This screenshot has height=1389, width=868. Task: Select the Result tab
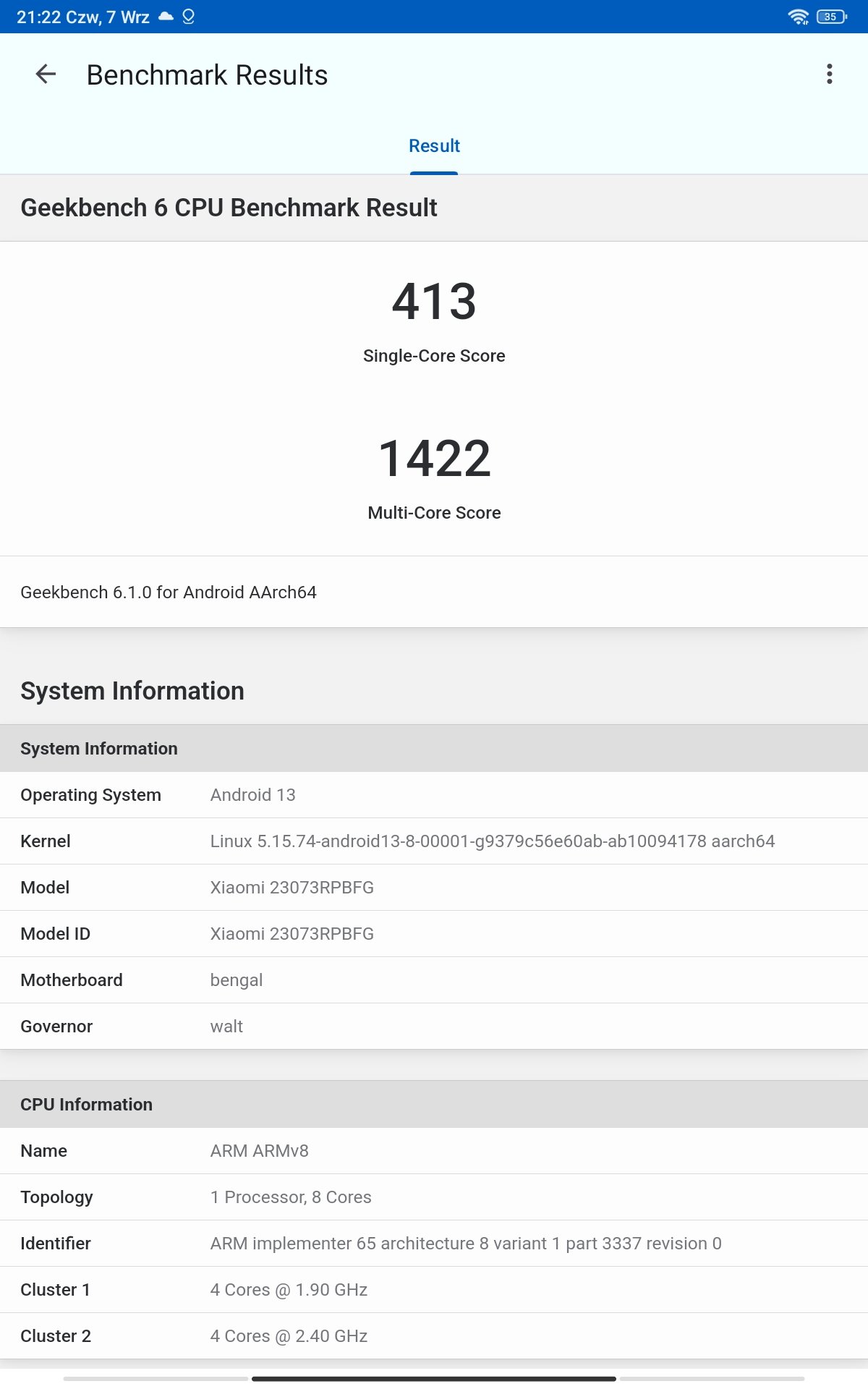coord(434,146)
